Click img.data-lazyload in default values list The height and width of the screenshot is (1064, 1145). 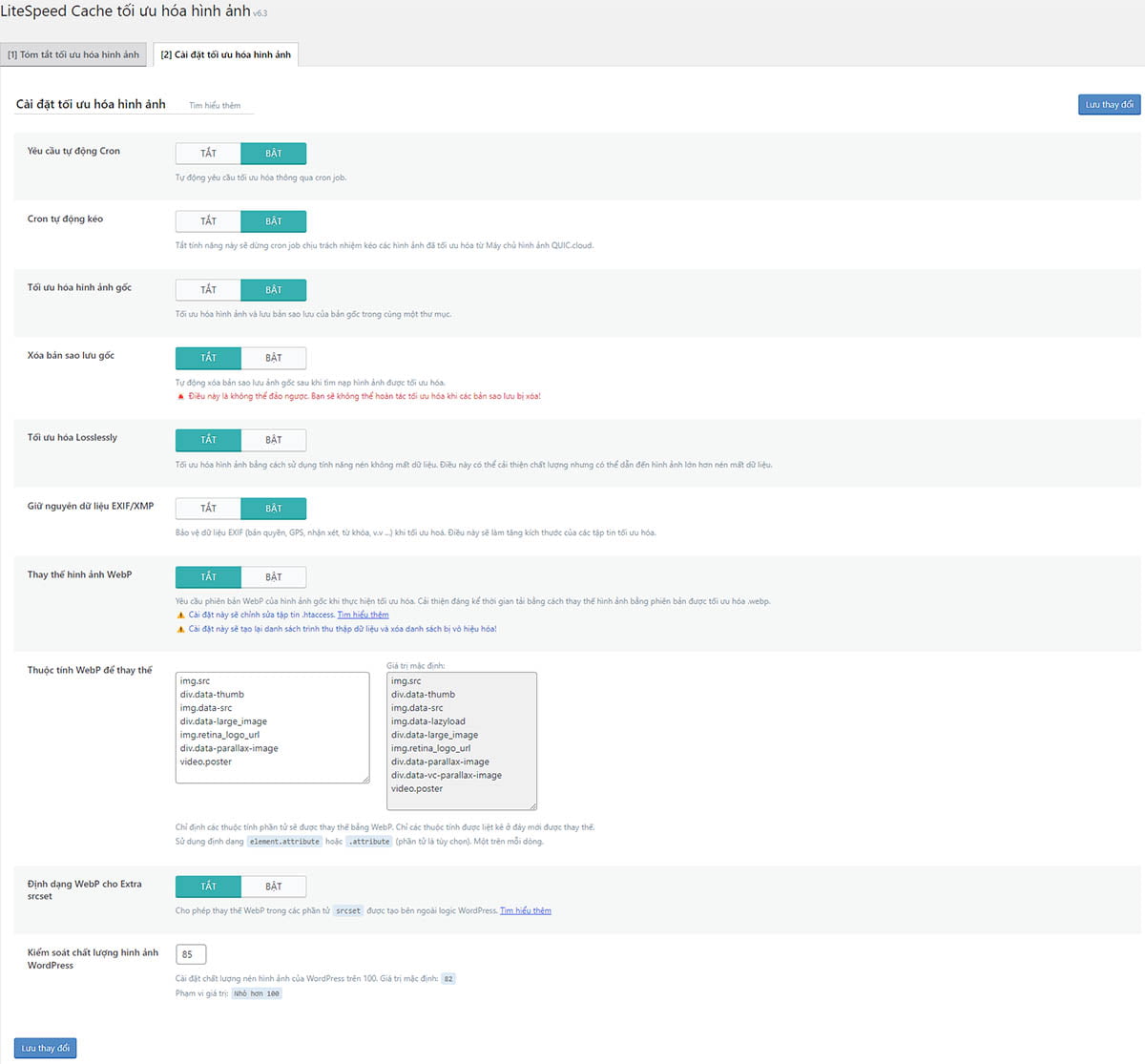(428, 721)
